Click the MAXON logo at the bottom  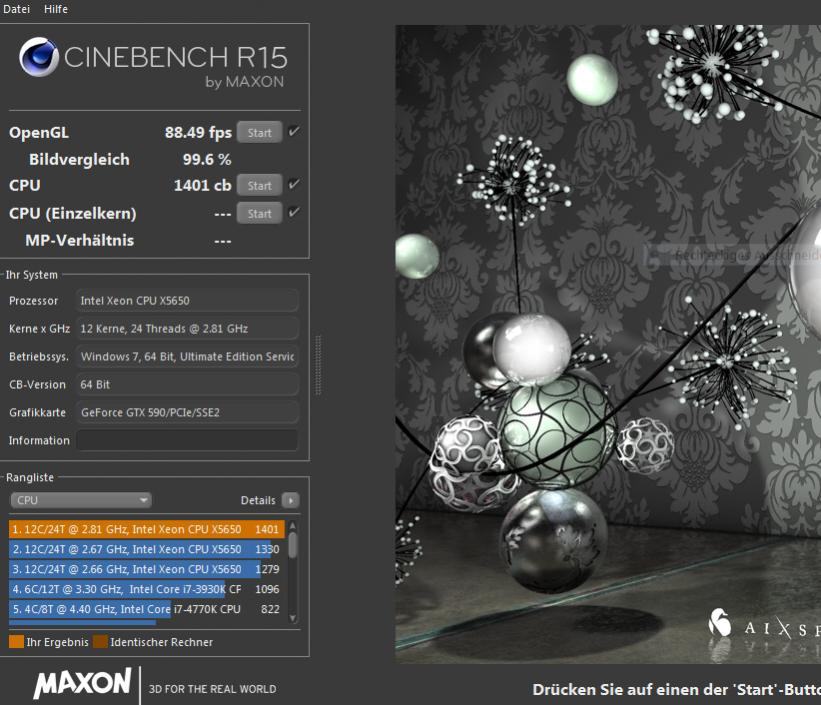click(x=82, y=682)
